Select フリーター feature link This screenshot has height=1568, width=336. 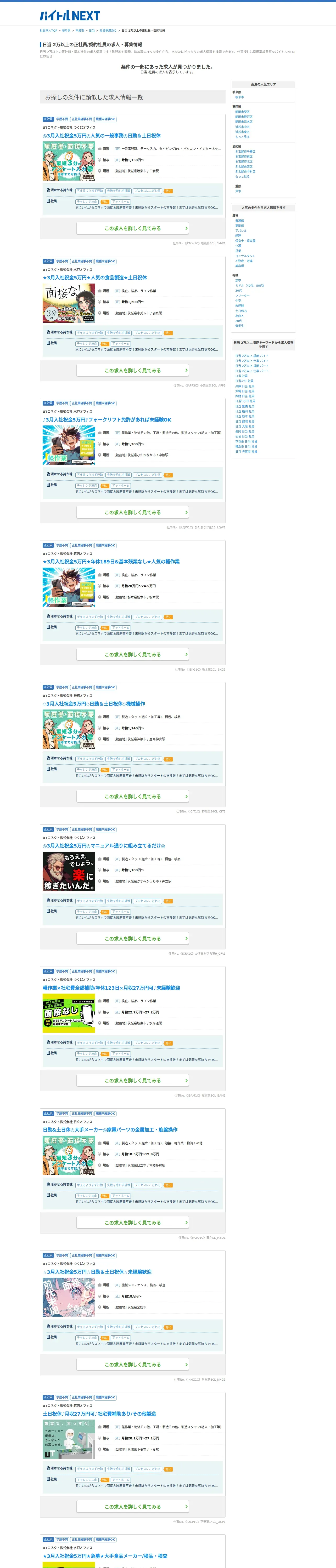pos(242,296)
